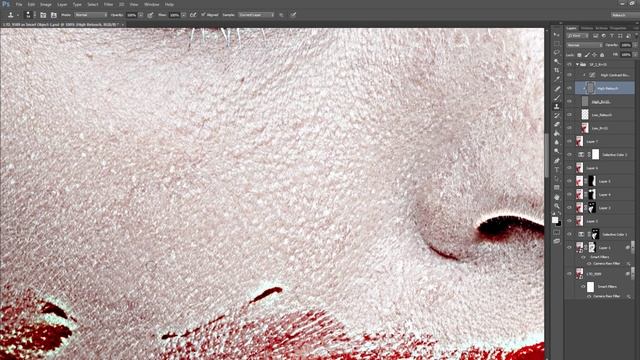Screen dimensions: 640x360
Task: Toggle visibility of Layer 1
Action: [569, 247]
